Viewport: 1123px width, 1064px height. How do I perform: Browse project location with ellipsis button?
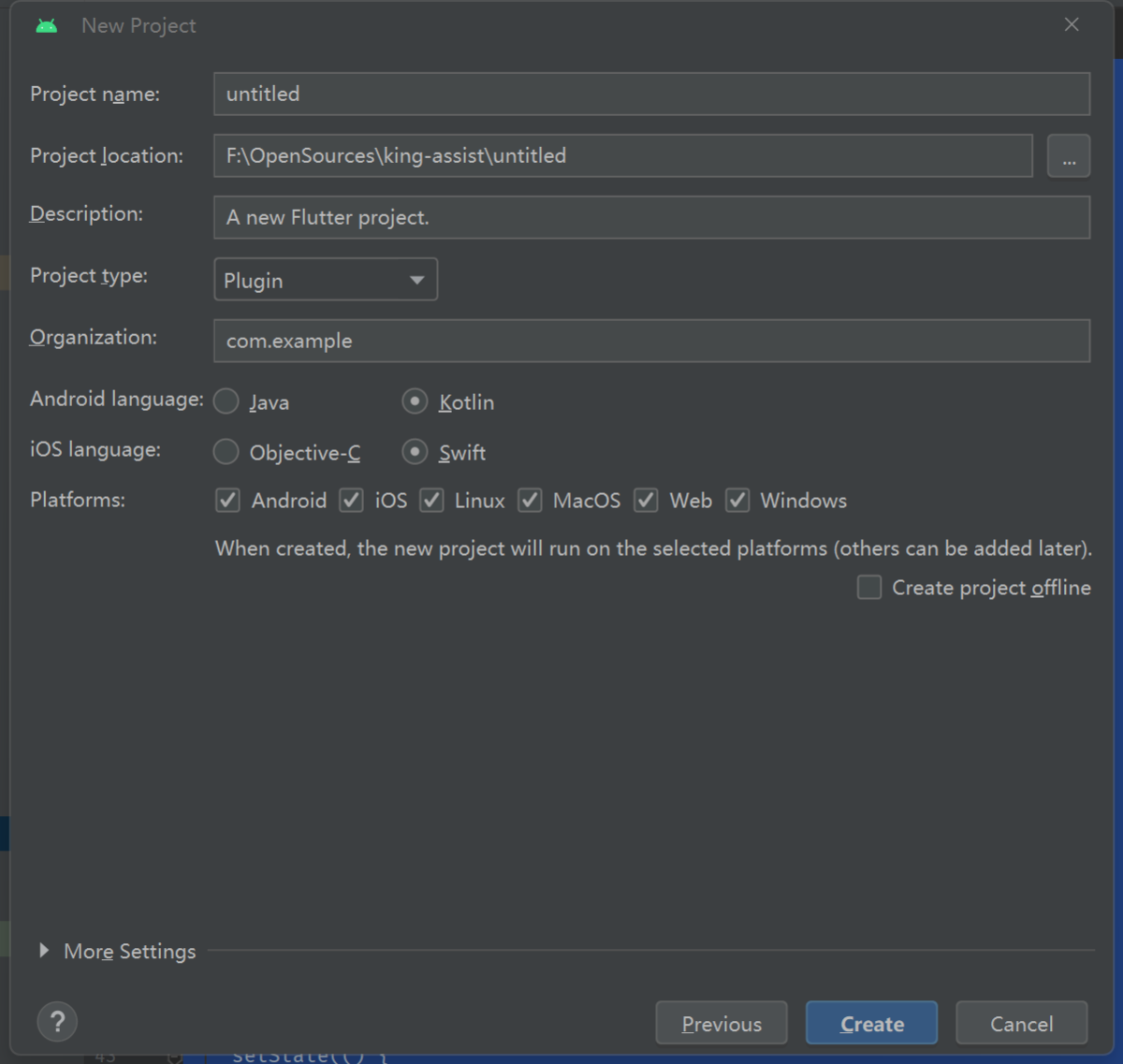click(1069, 155)
